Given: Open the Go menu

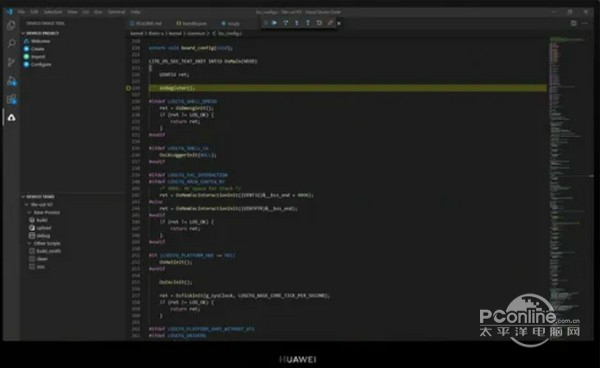Looking at the screenshot, I should [x=86, y=12].
